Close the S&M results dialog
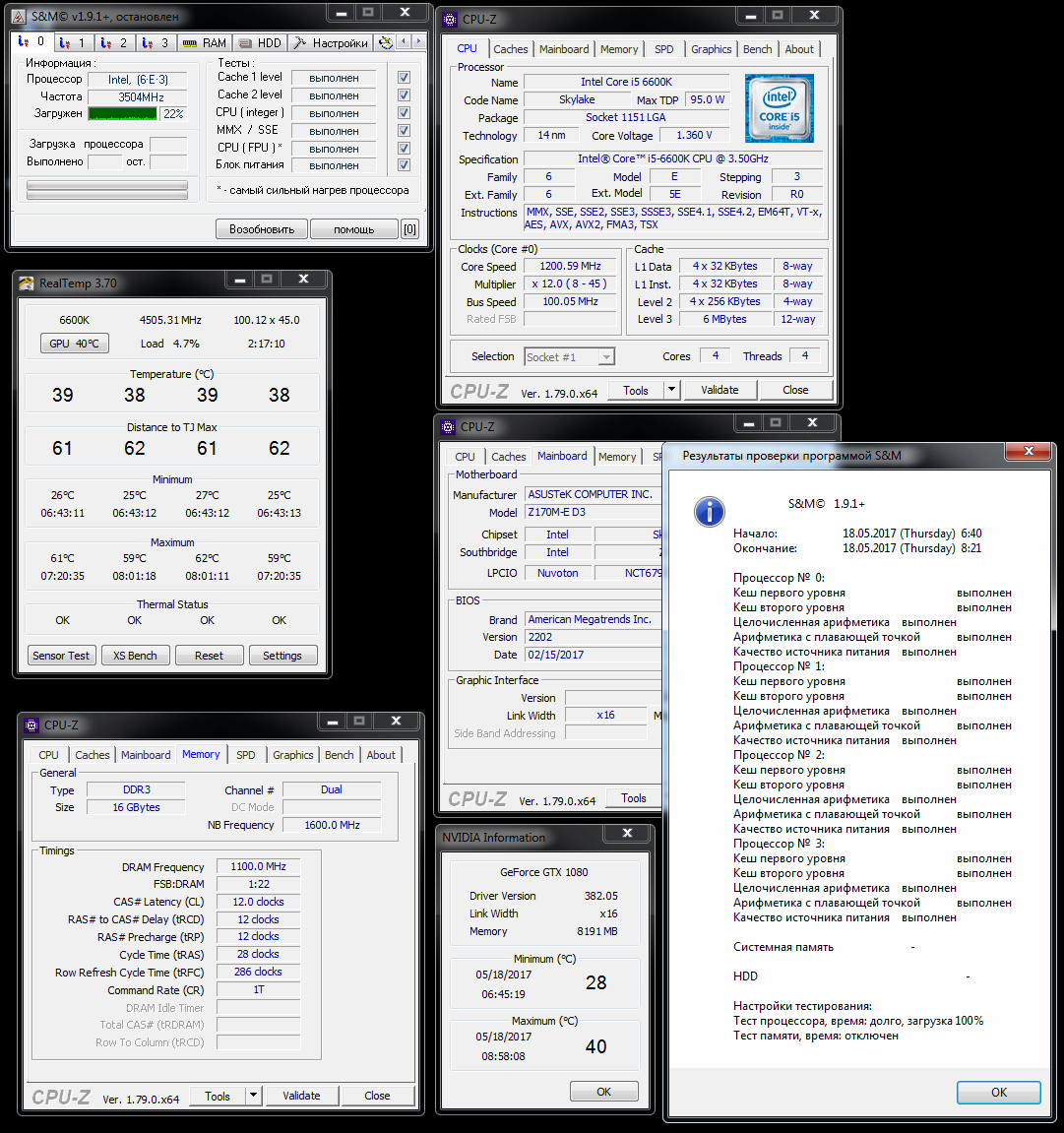 [1029, 451]
